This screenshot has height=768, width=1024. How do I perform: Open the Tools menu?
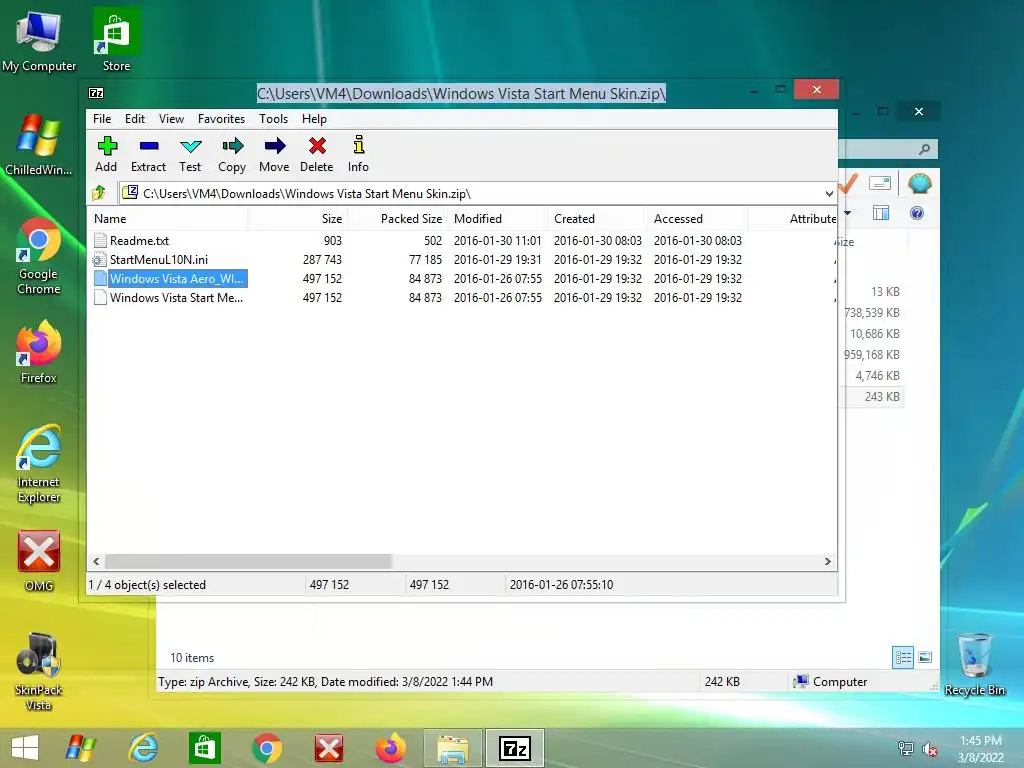(273, 119)
